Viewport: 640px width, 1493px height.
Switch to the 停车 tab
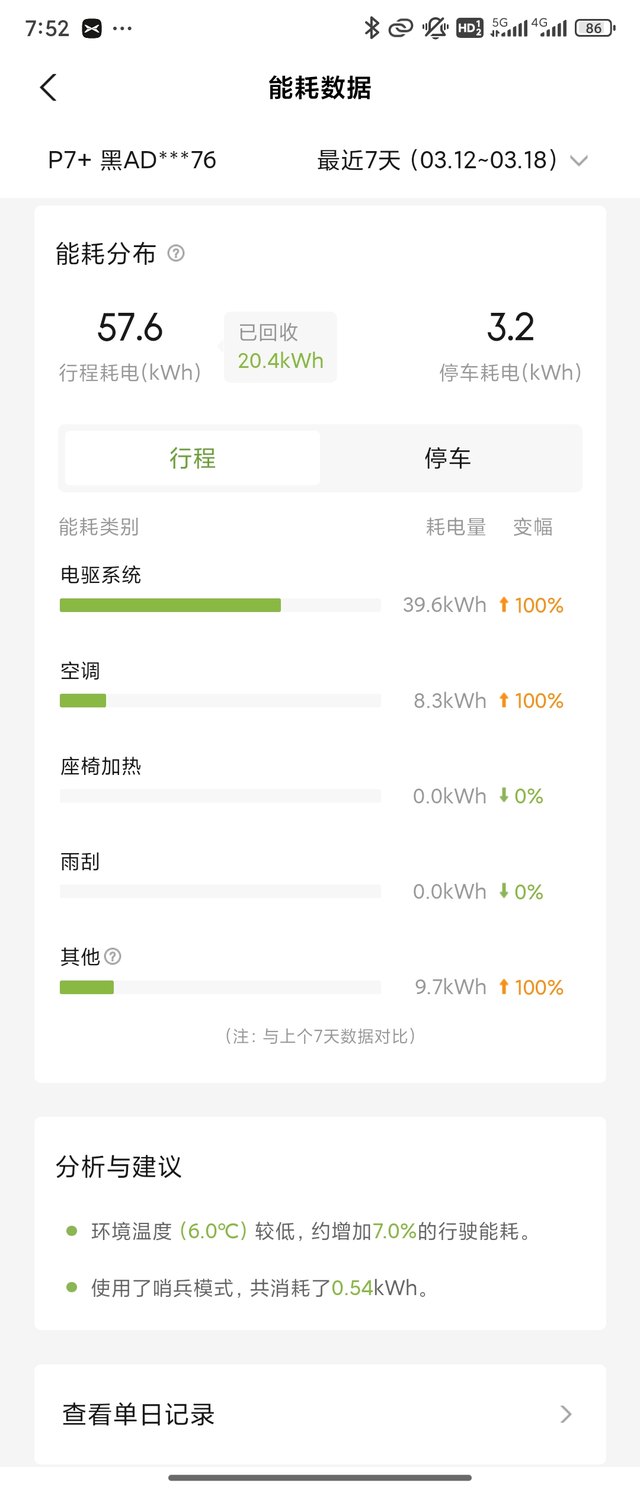point(448,458)
